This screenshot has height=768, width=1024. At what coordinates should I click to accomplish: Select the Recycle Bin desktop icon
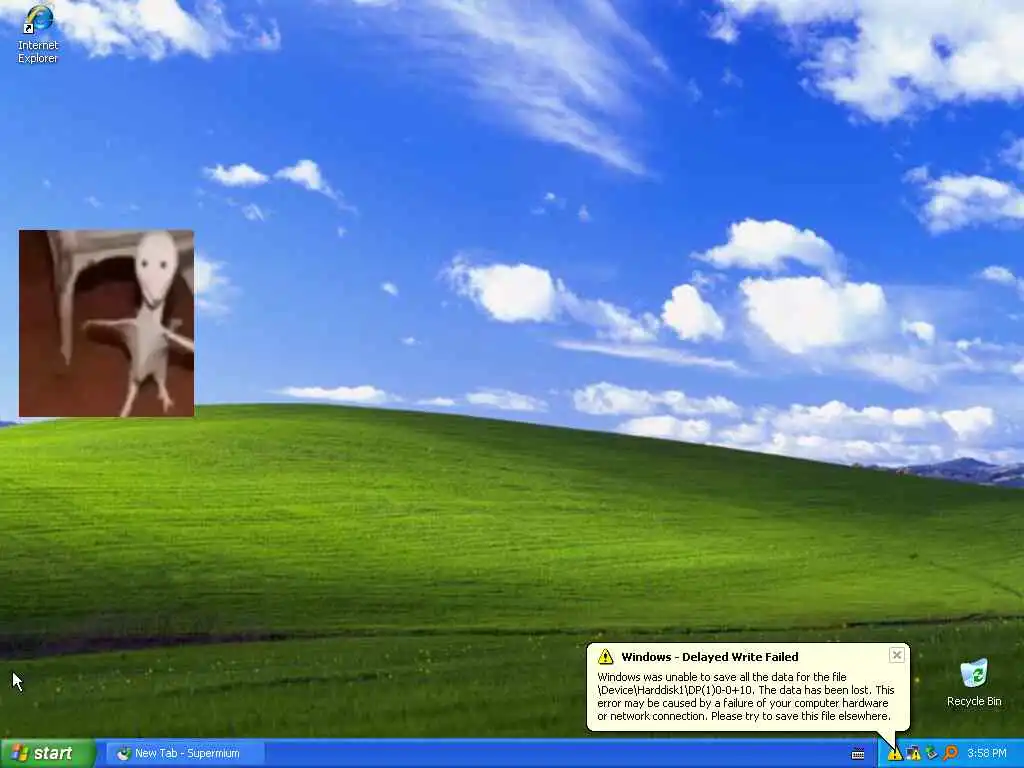[974, 683]
